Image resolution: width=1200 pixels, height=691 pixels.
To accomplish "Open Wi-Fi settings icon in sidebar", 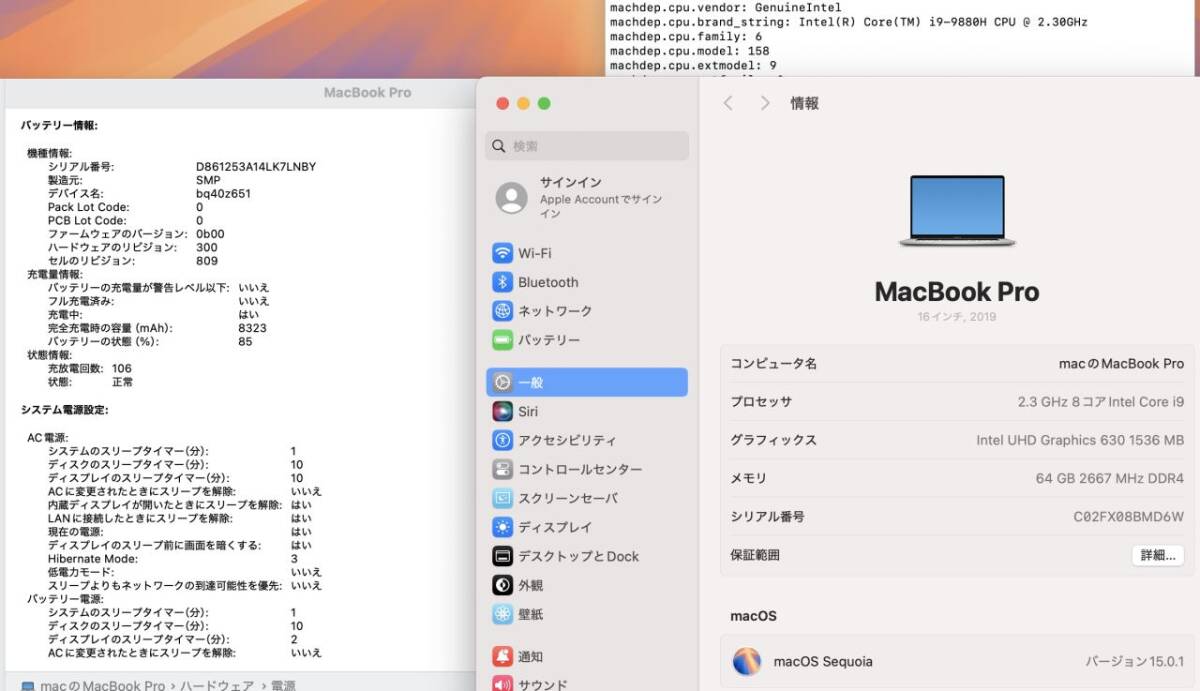I will pyautogui.click(x=502, y=253).
